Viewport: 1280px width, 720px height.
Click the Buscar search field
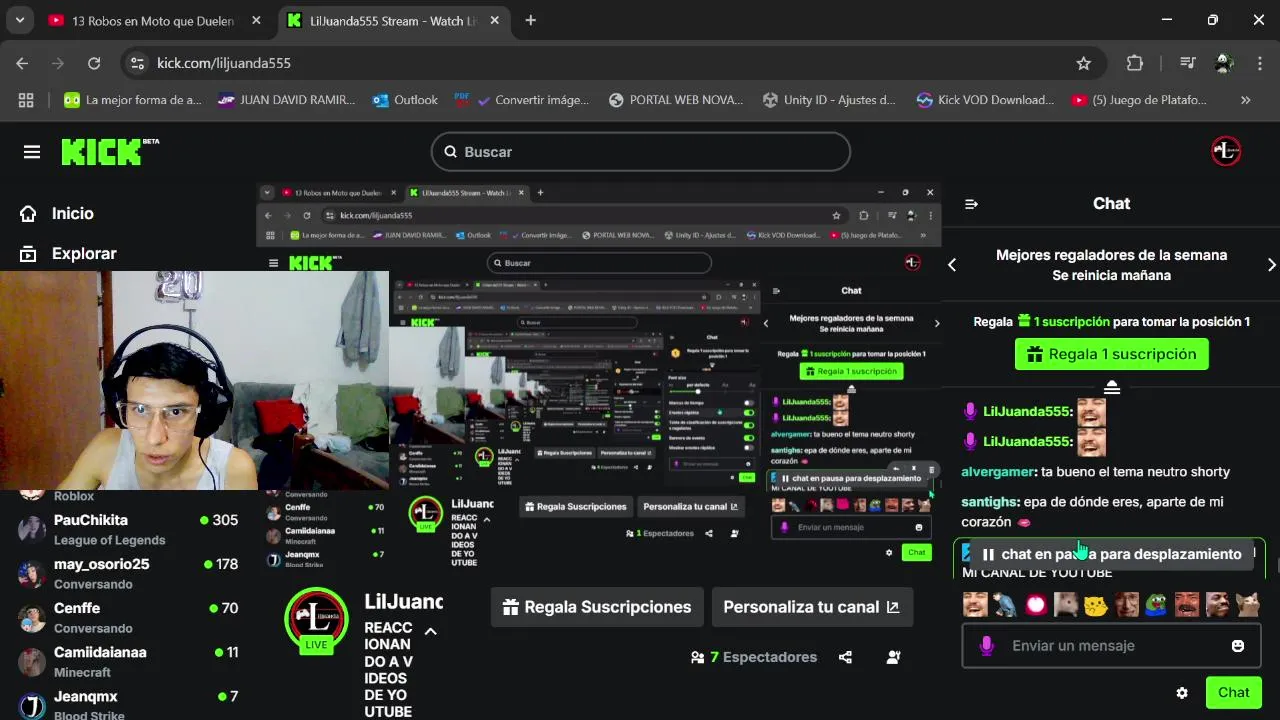[641, 152]
